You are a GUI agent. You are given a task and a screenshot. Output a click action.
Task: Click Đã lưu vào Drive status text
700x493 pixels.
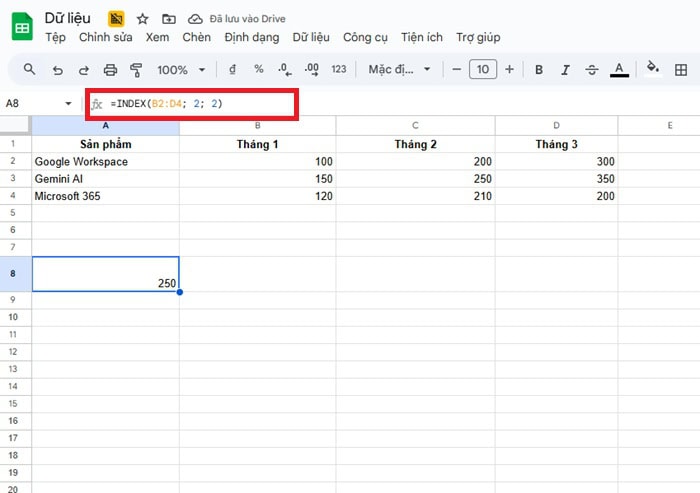pos(247,19)
